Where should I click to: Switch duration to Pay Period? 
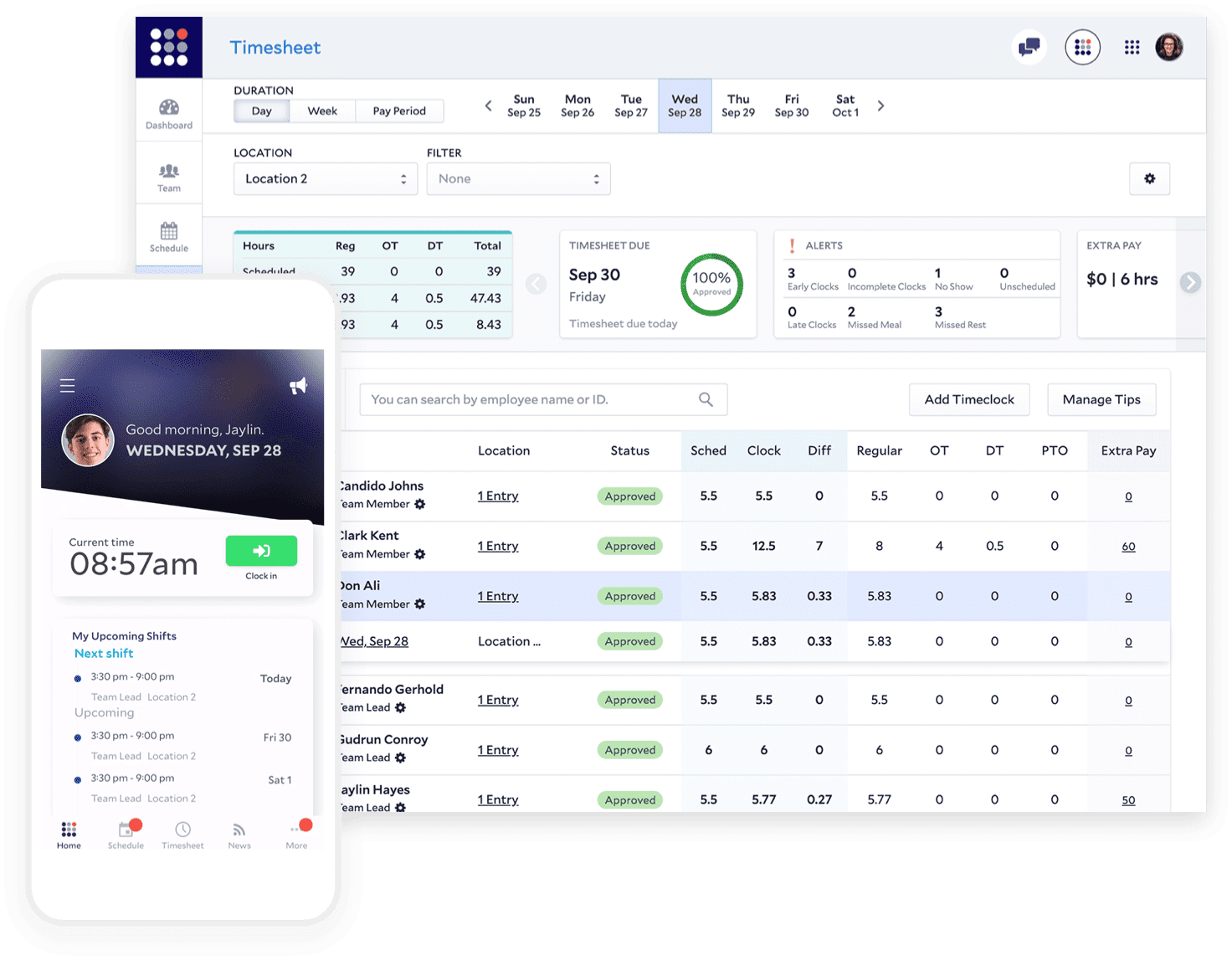(x=399, y=111)
